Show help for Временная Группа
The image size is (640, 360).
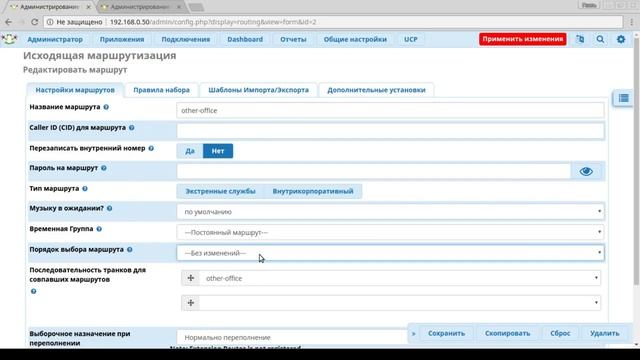99,229
